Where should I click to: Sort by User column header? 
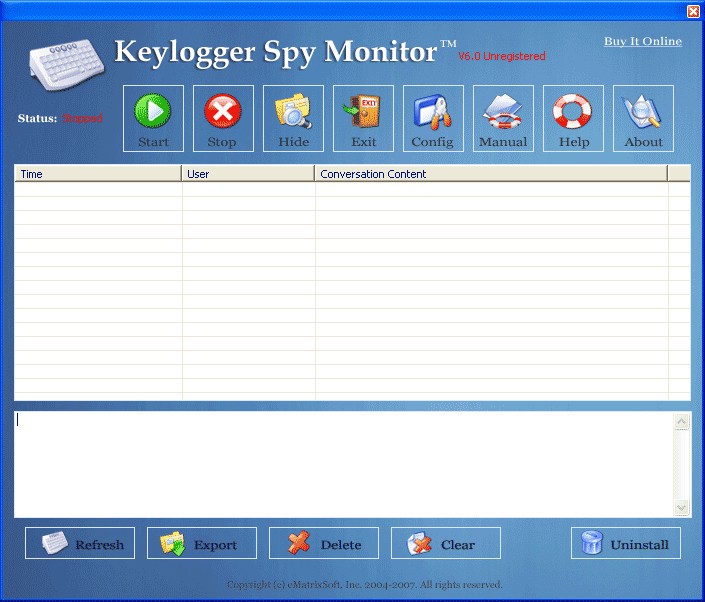[248, 174]
